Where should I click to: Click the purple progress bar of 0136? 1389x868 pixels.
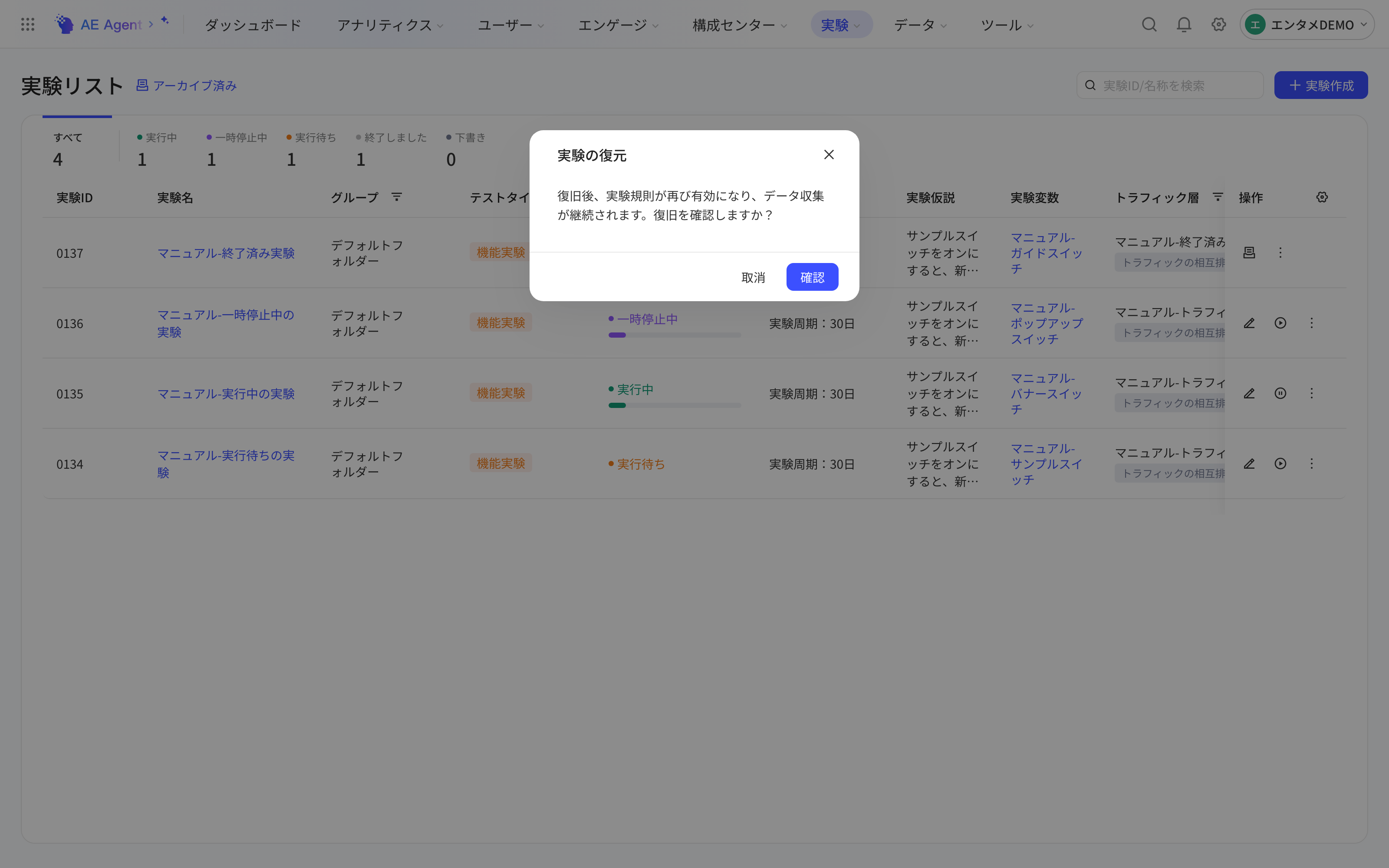(675, 335)
